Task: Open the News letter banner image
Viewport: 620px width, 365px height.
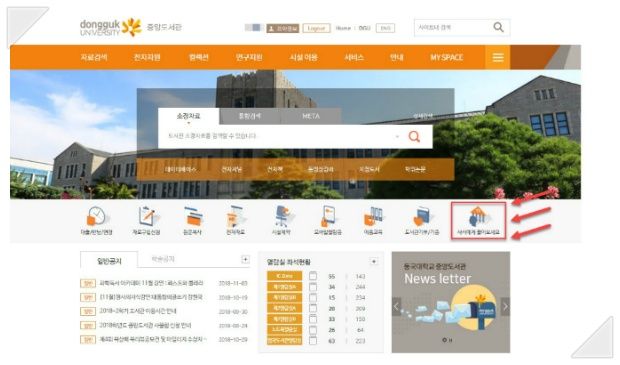Action: click(451, 303)
